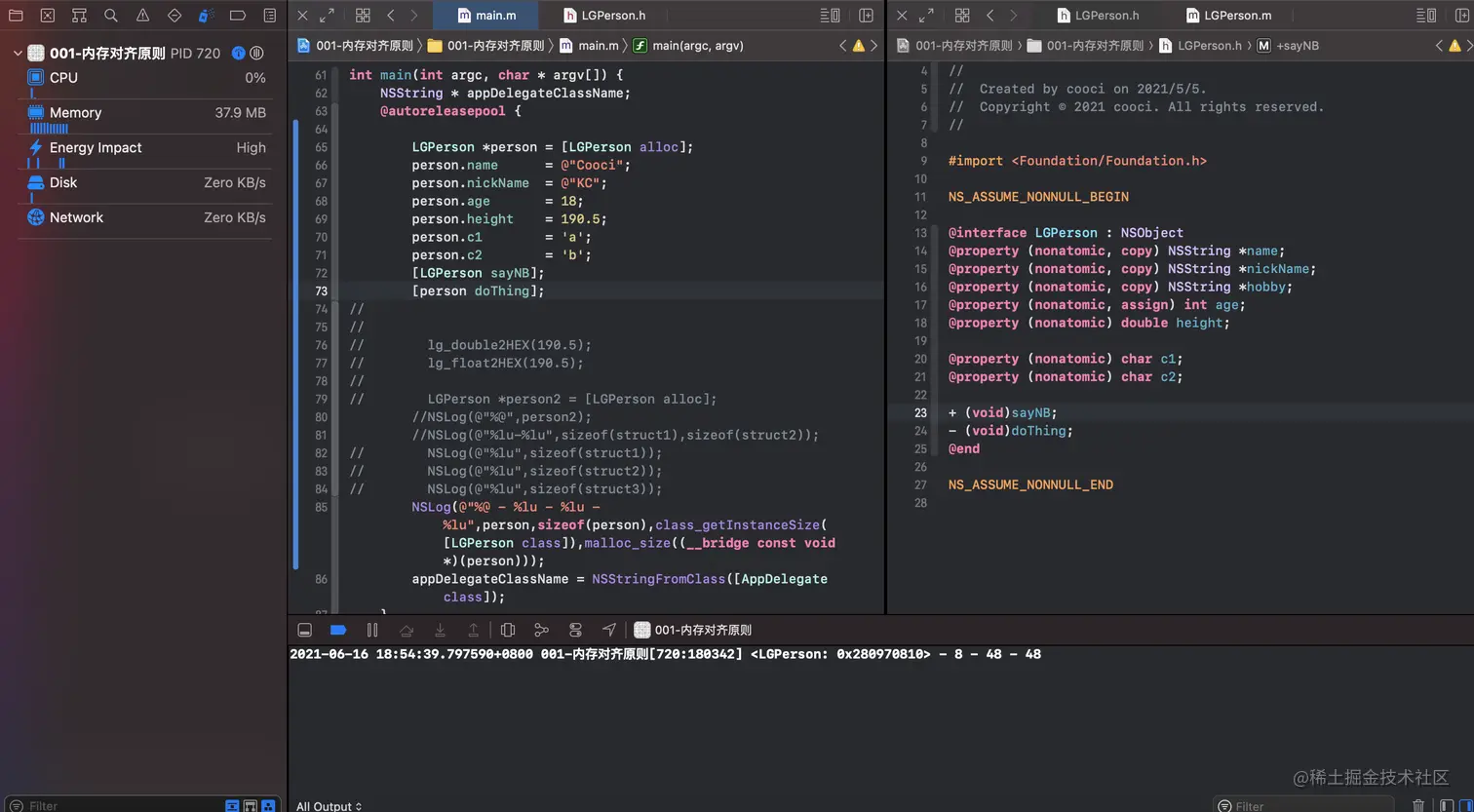
Task: Click line number 23 gutter in LGPerson.h
Action: tap(920, 412)
